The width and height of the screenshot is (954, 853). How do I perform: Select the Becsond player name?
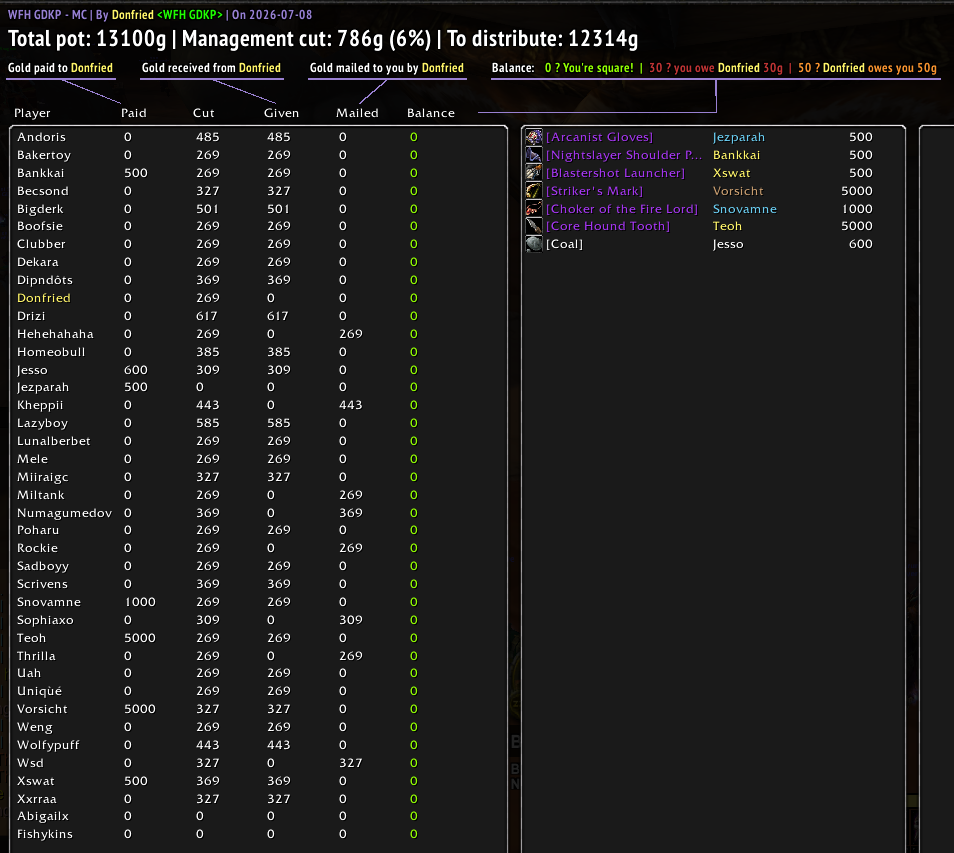pos(43,191)
